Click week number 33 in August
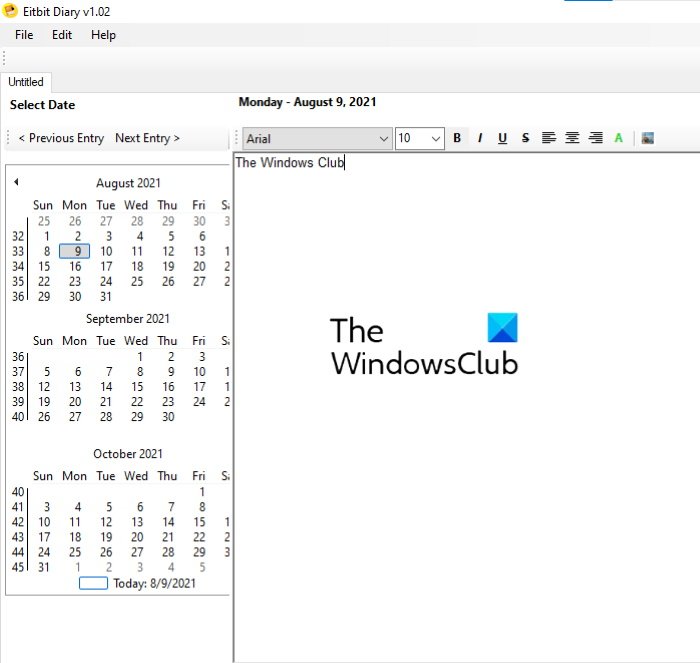 [18, 251]
